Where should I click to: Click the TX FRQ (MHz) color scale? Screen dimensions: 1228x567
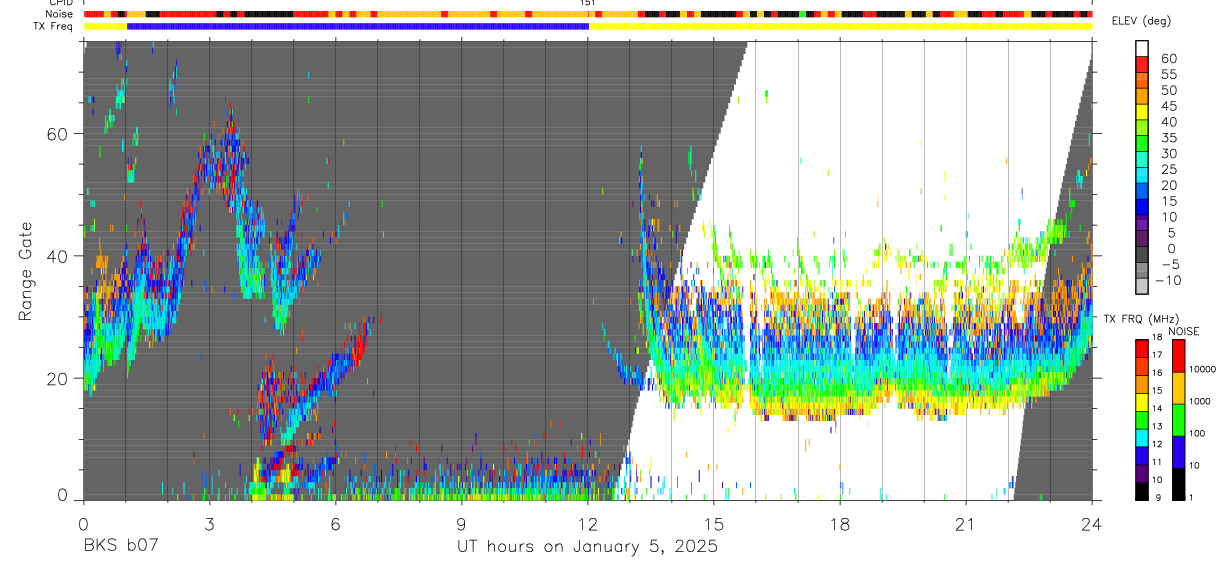click(x=1142, y=419)
